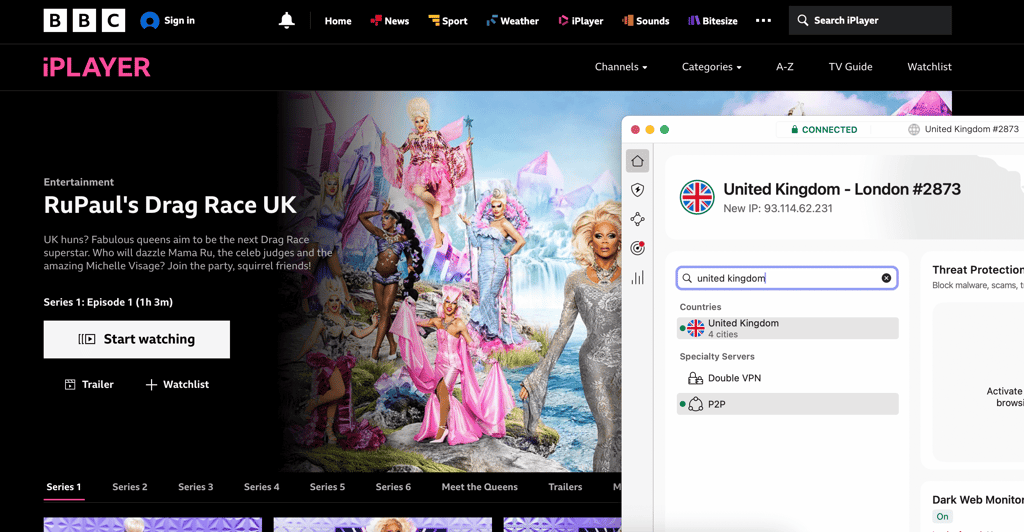Screen dimensions: 1024x532
Task: Click the Sign in account icon
Action: [x=150, y=21]
